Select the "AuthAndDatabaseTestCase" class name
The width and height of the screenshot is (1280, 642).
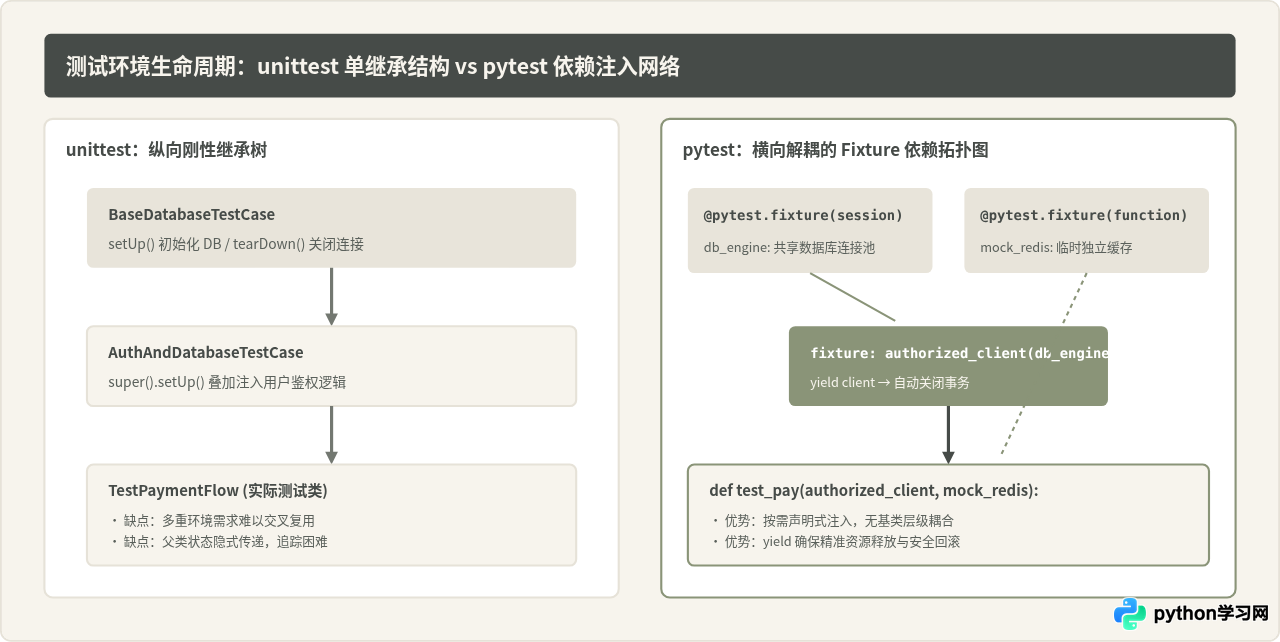click(x=205, y=352)
